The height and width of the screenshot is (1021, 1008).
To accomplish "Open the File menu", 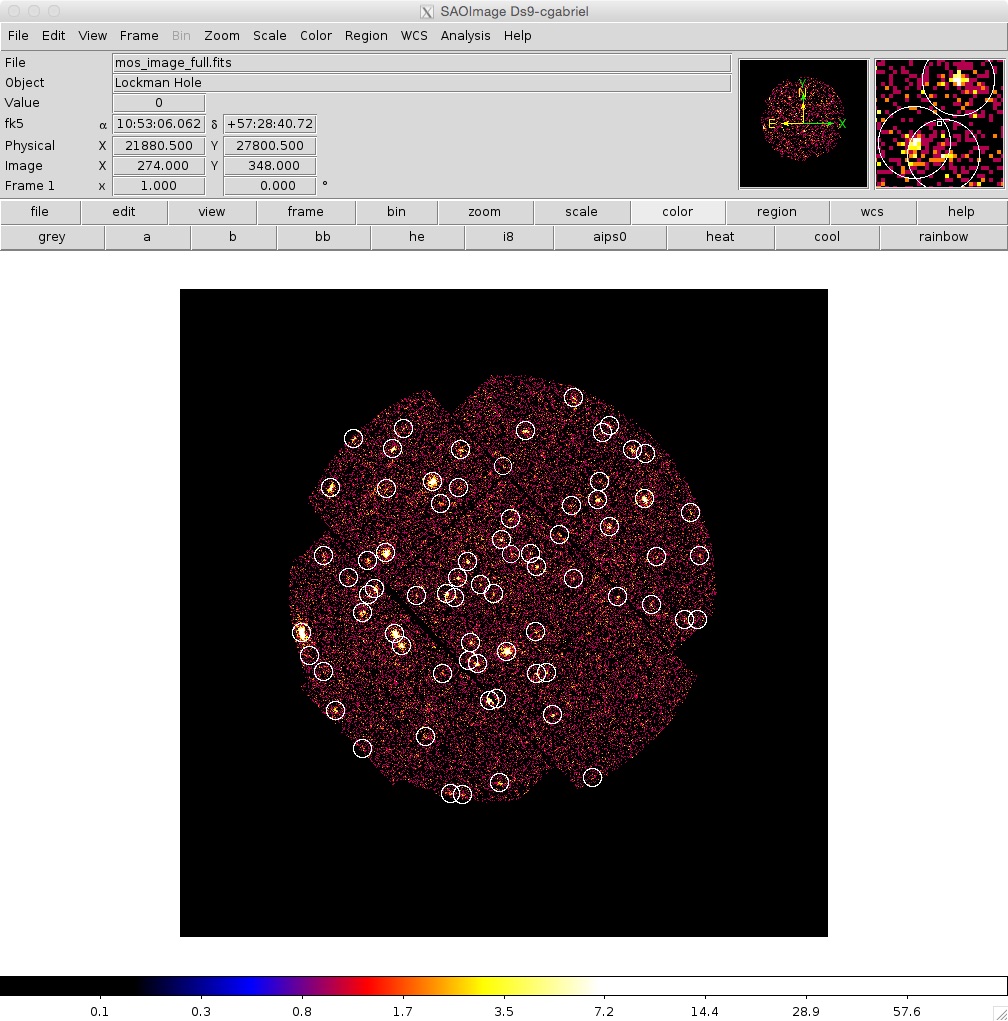I will (x=18, y=36).
